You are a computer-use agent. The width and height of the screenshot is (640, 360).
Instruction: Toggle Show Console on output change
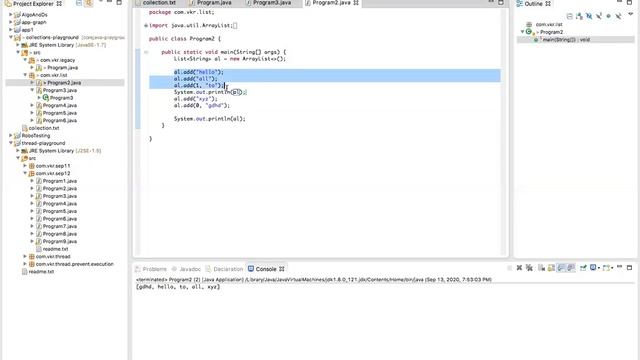coord(571,268)
